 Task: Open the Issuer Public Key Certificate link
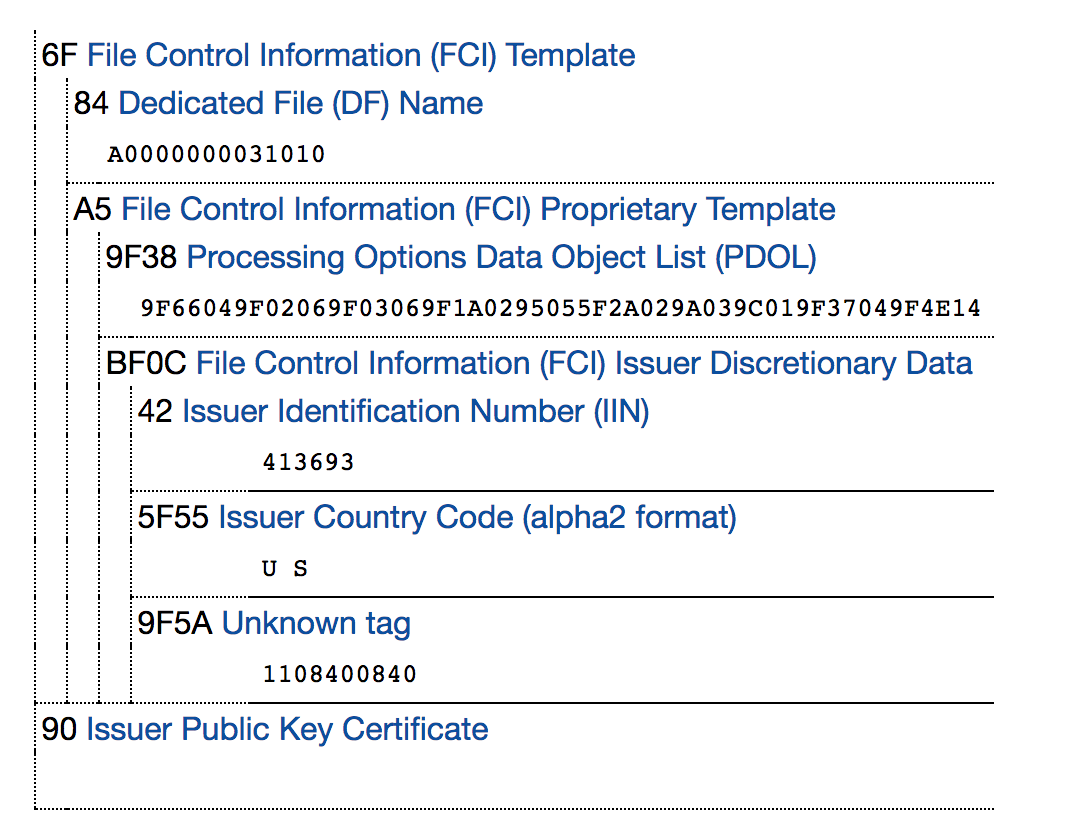pyautogui.click(x=287, y=729)
